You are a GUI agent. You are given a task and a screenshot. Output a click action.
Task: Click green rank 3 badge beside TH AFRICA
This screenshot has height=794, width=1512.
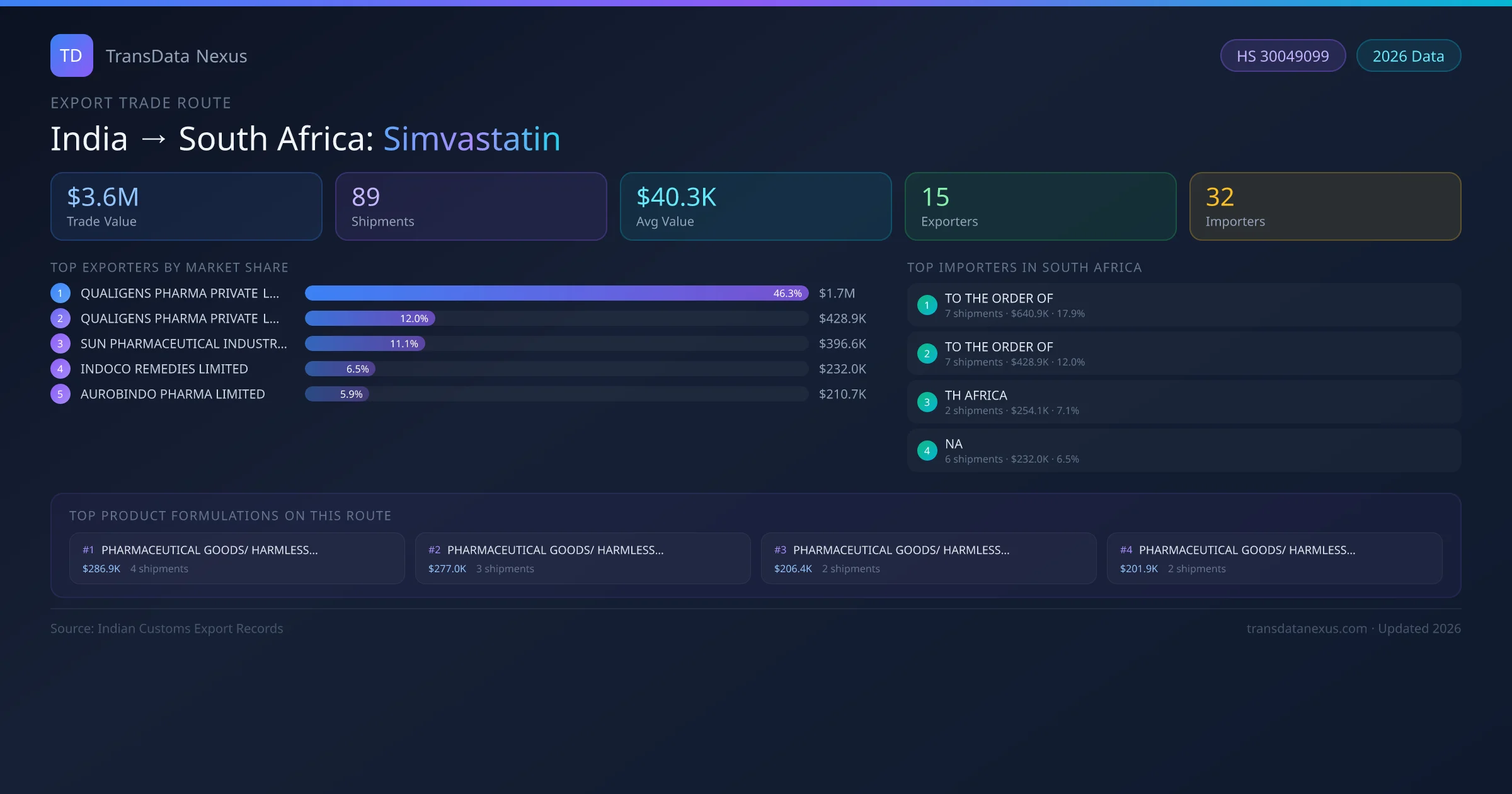click(927, 402)
